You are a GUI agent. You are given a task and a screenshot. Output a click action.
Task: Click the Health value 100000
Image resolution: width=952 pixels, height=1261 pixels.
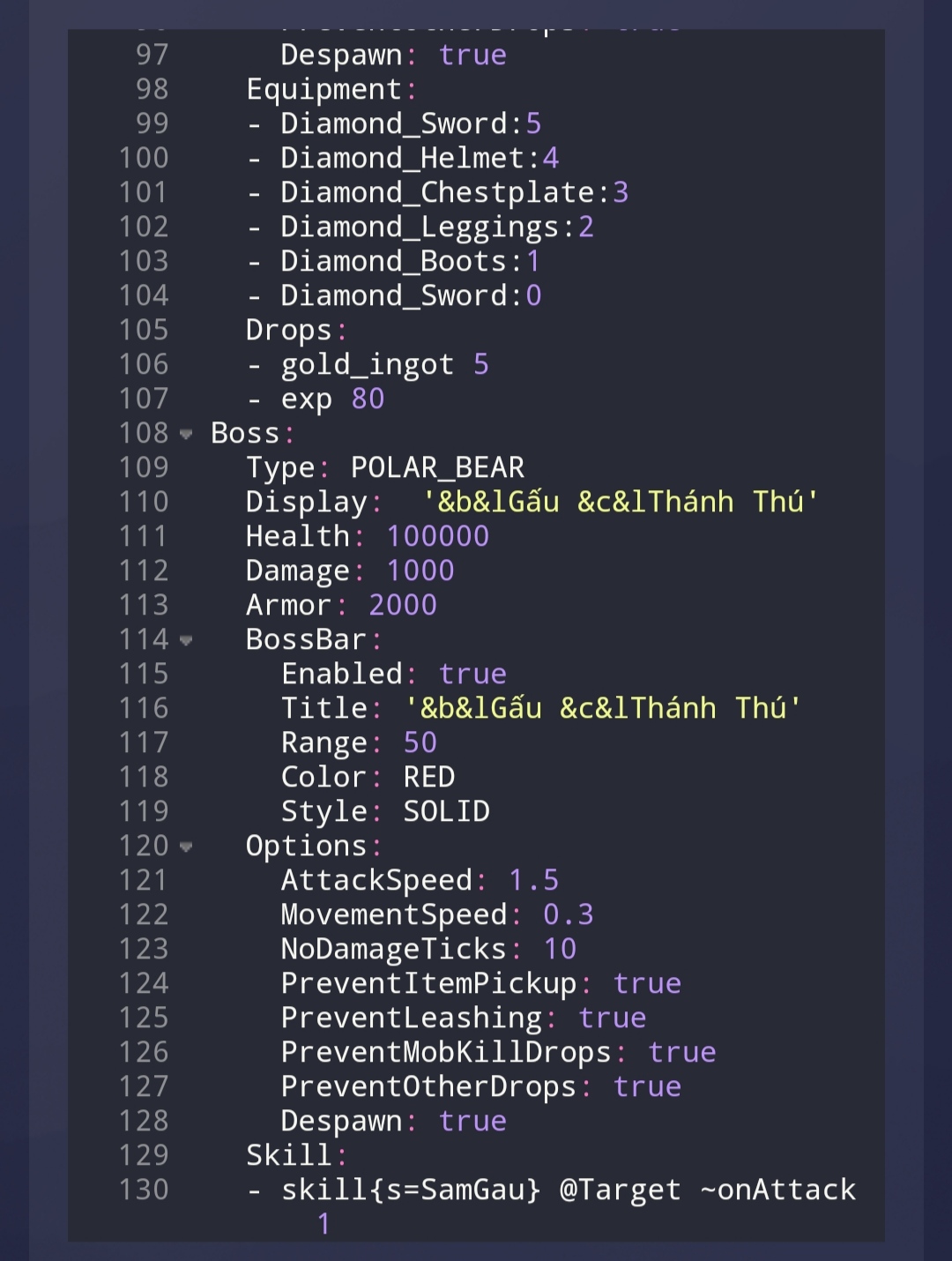coord(437,536)
